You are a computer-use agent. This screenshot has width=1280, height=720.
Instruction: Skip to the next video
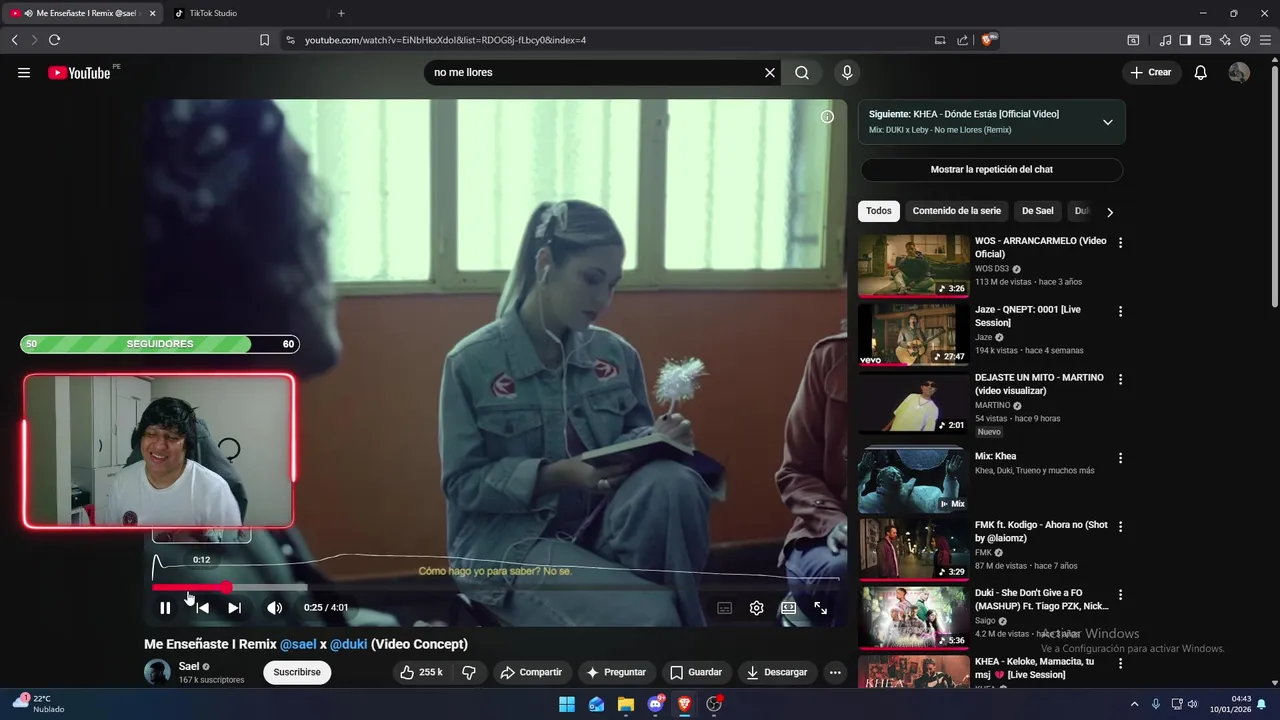[x=234, y=607]
